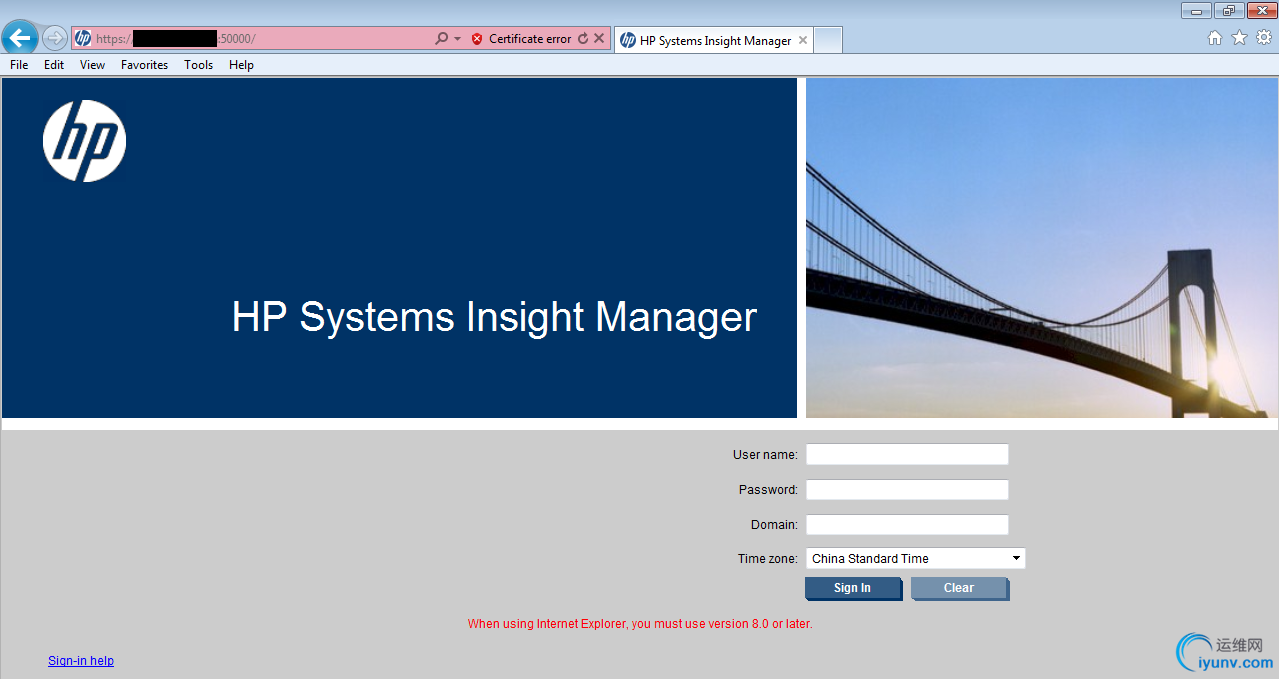Screen dimensions: 1279x679
Task: Open the Edit menu
Action: [x=54, y=65]
